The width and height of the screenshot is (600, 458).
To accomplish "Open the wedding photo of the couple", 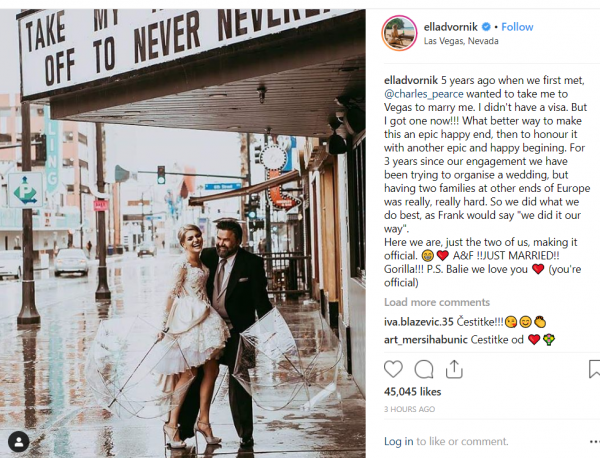I will click(183, 233).
